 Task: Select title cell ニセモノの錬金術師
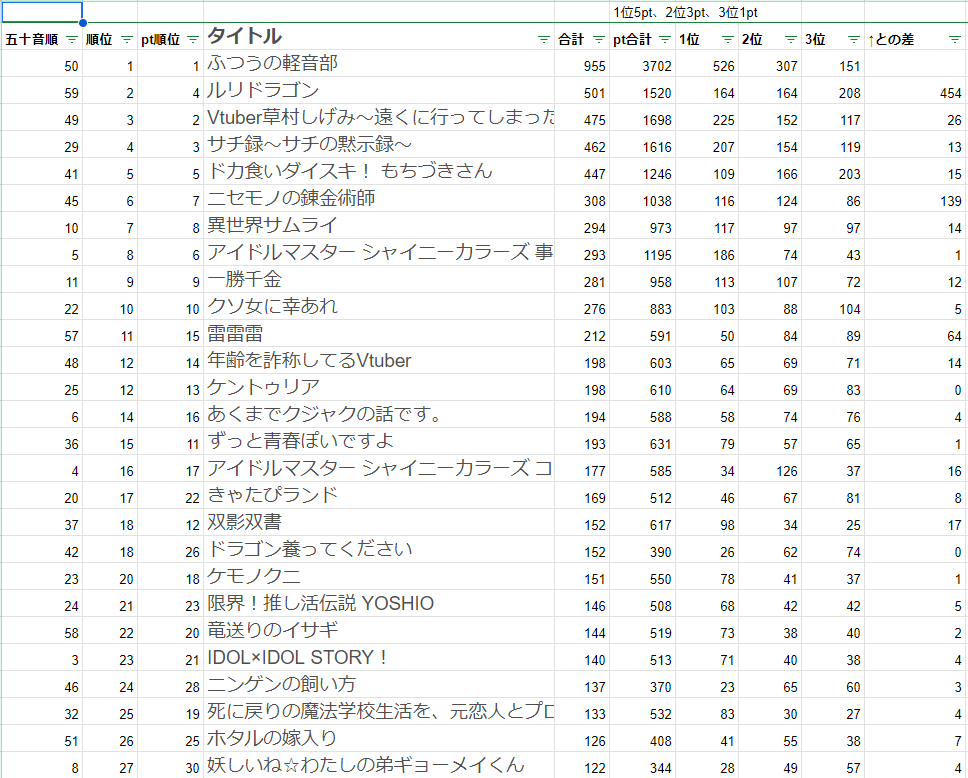(378, 199)
